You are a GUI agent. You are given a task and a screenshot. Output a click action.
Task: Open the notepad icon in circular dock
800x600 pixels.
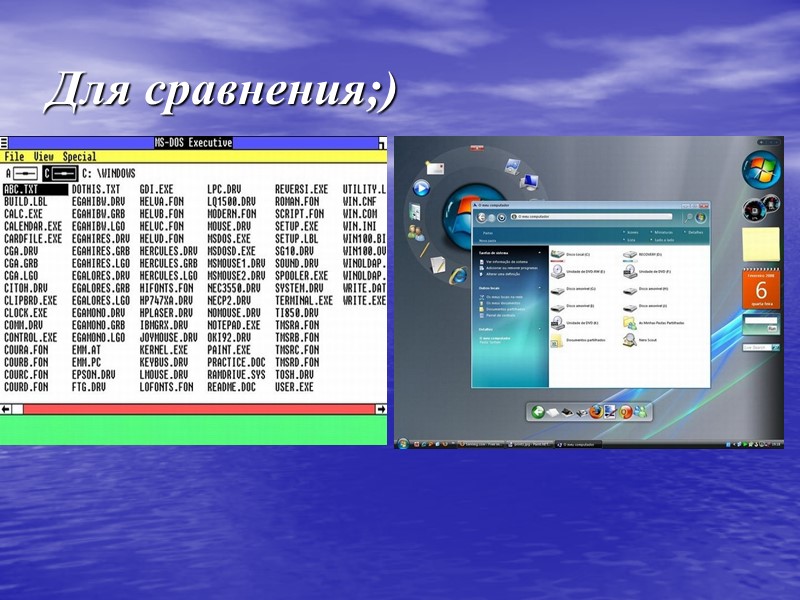click(x=437, y=264)
